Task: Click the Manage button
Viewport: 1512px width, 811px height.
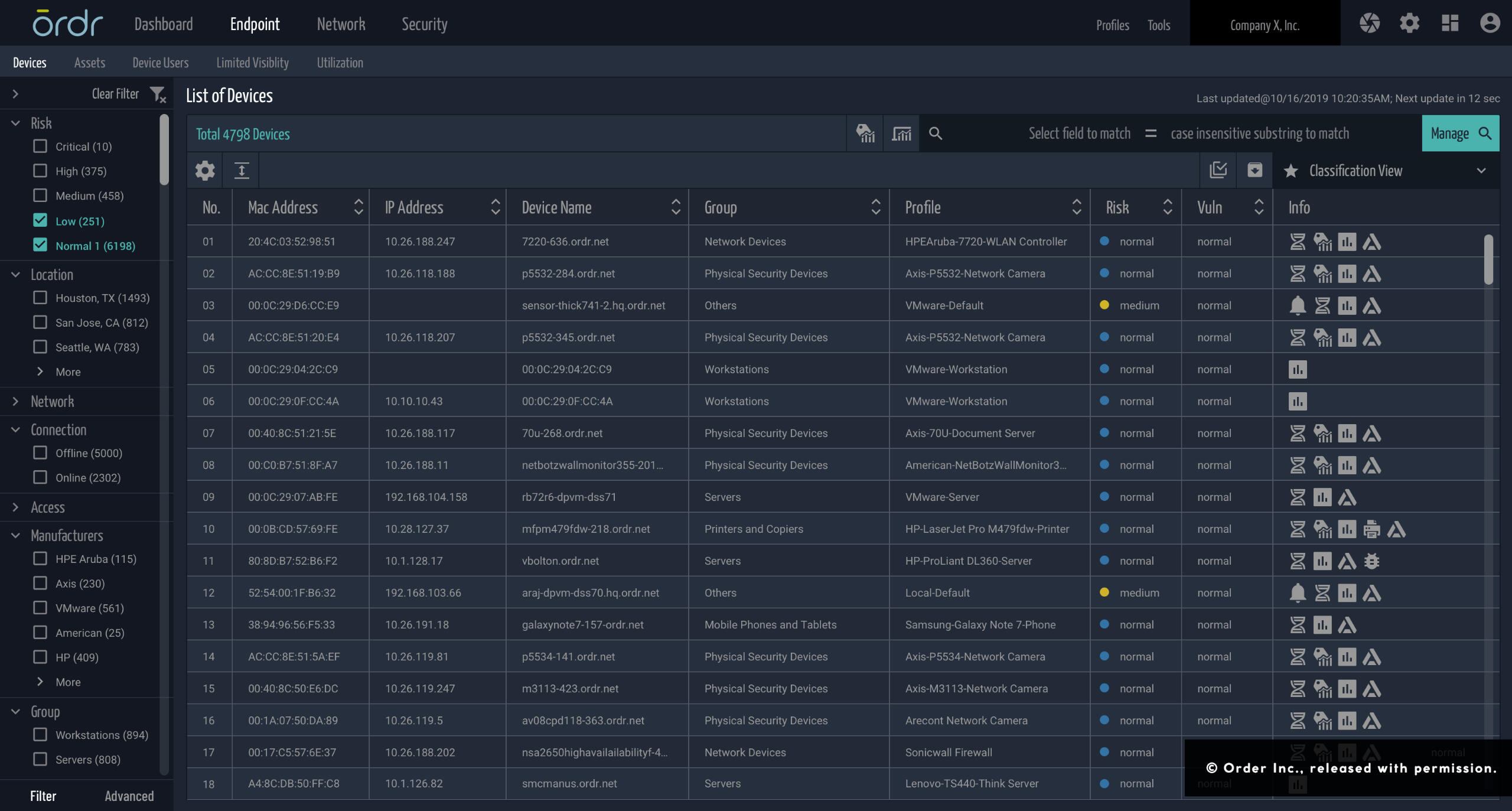Action: 1460,134
